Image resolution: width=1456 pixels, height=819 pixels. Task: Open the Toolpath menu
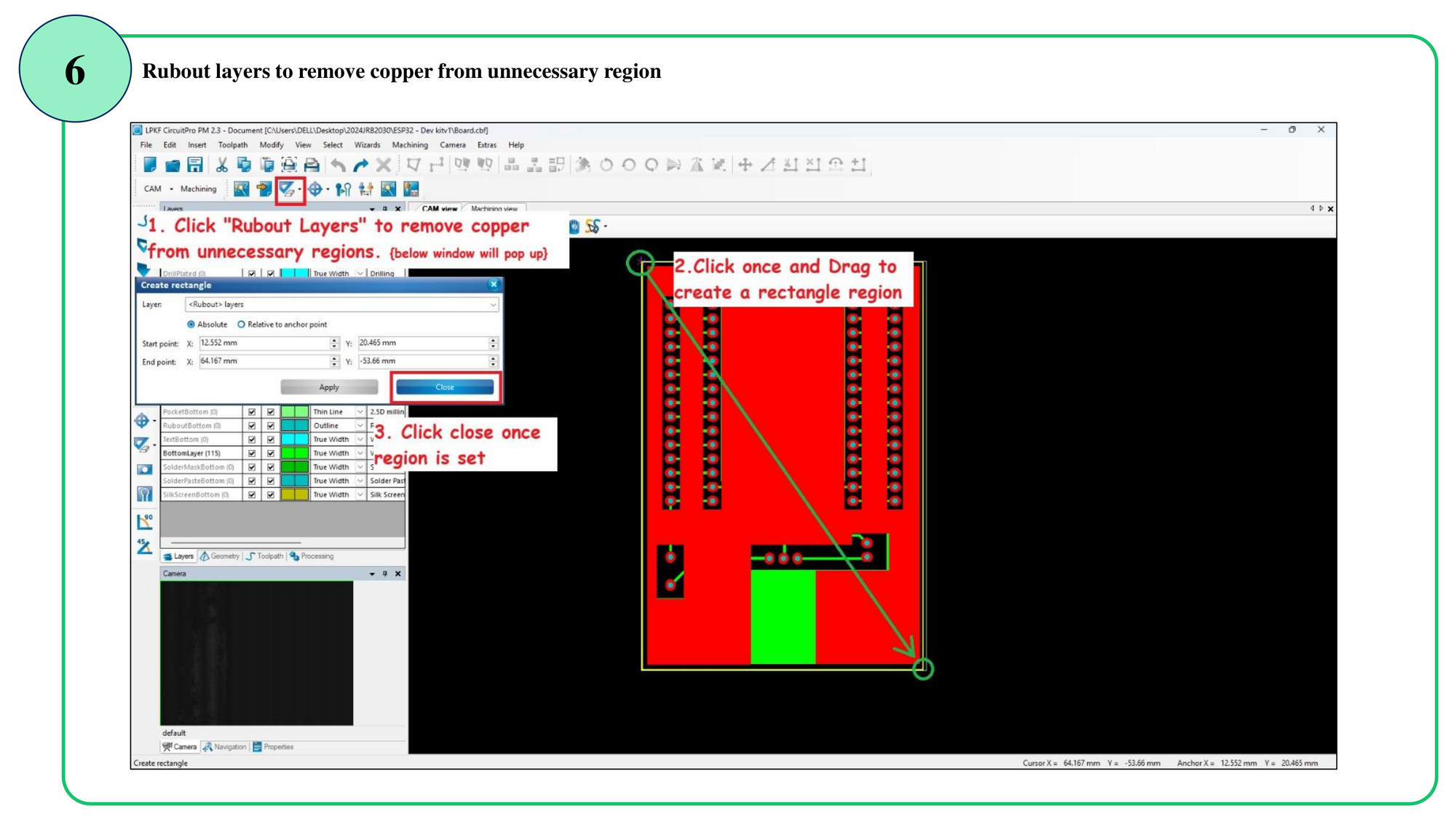click(233, 145)
